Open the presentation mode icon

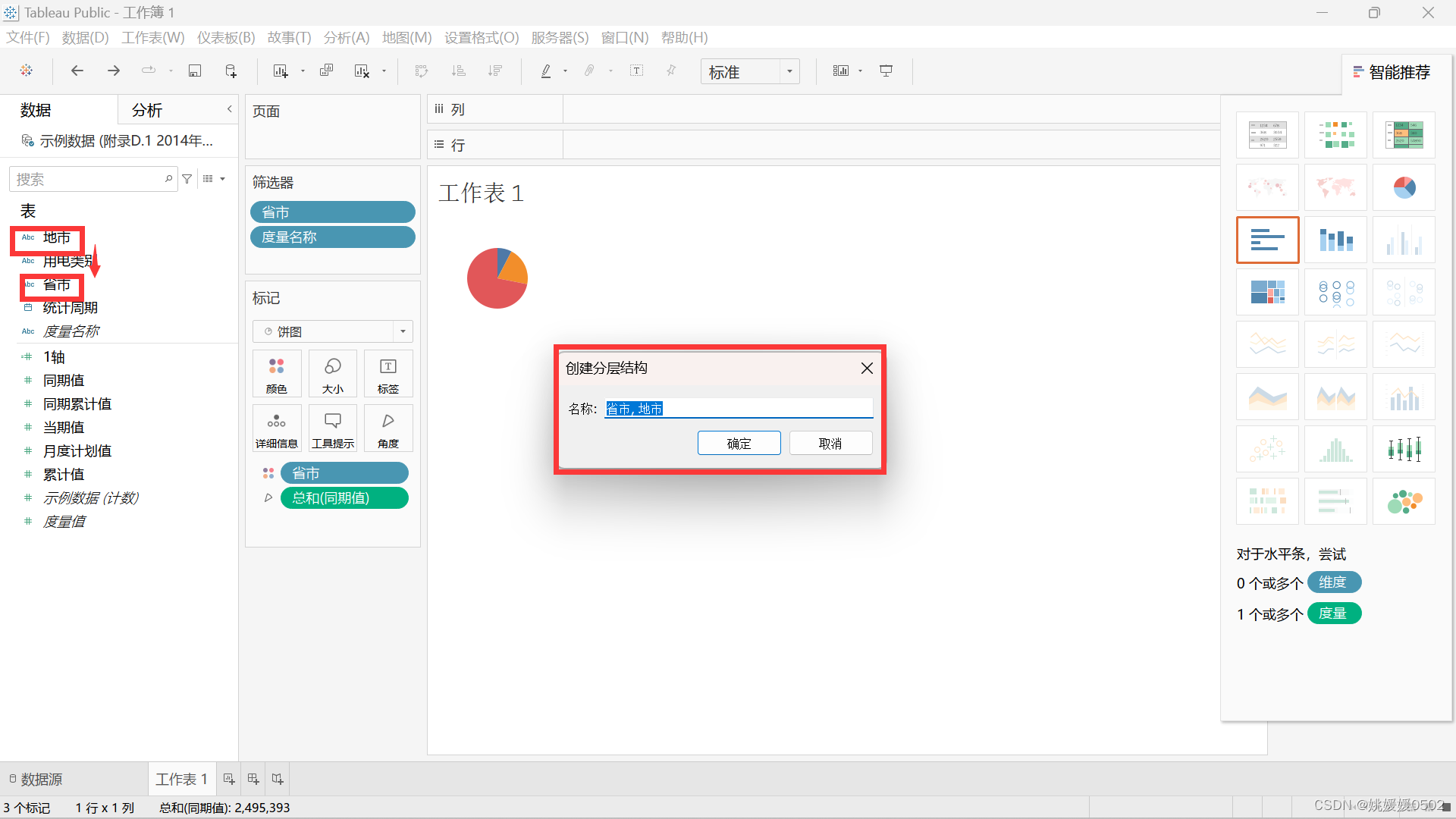pos(886,71)
